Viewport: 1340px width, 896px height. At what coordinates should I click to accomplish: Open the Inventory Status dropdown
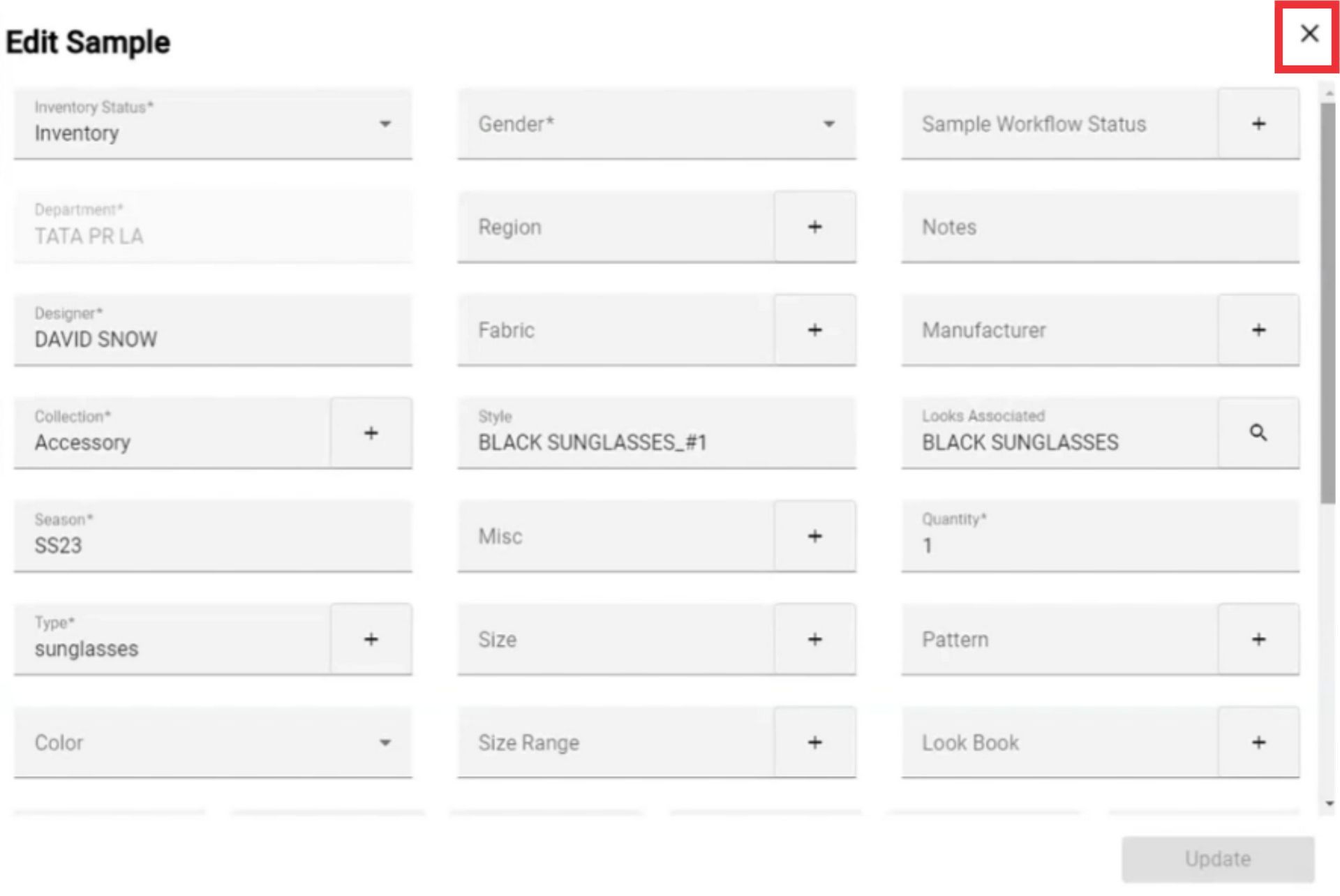212,124
